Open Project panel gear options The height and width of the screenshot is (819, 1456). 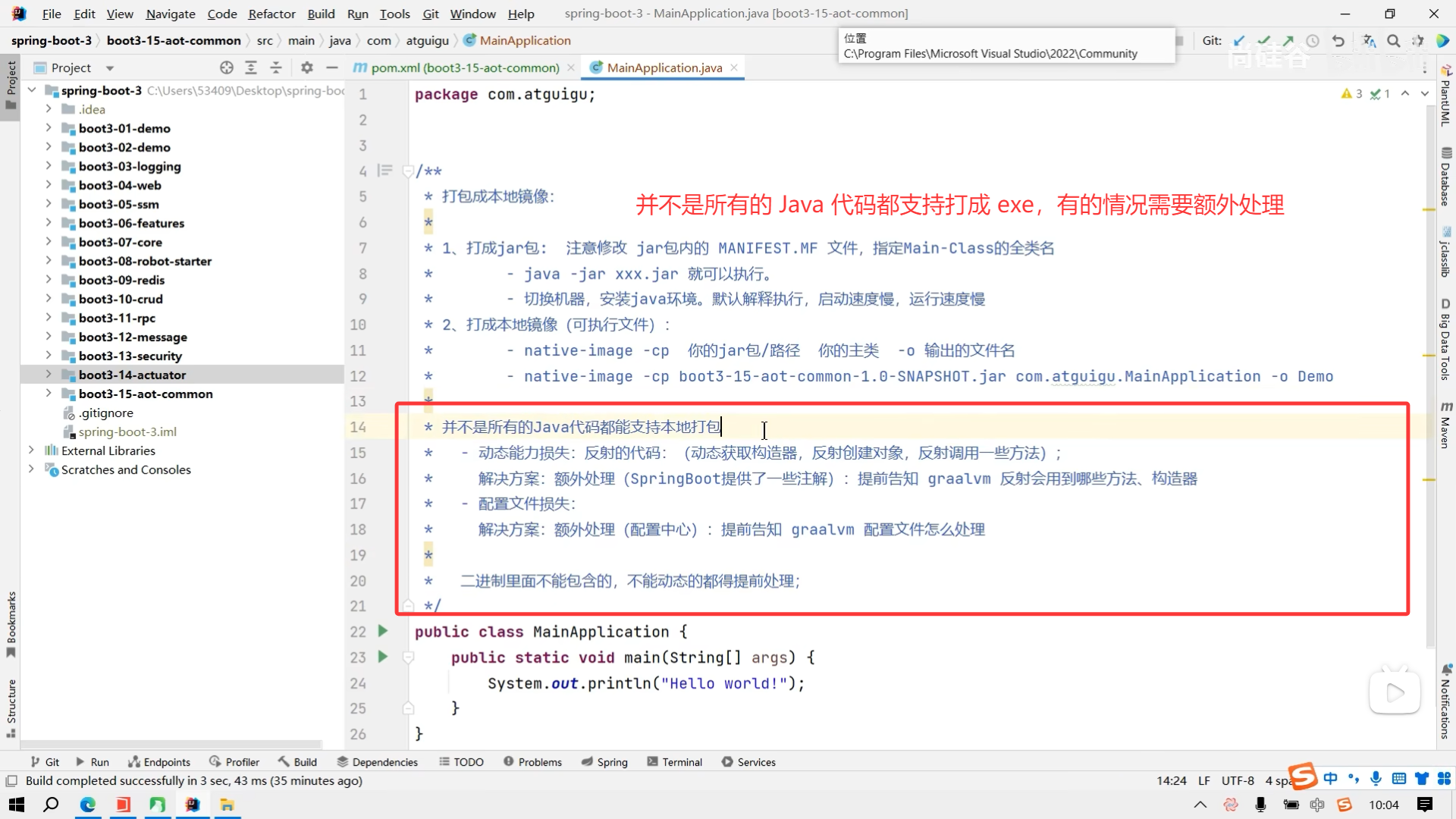(x=306, y=67)
